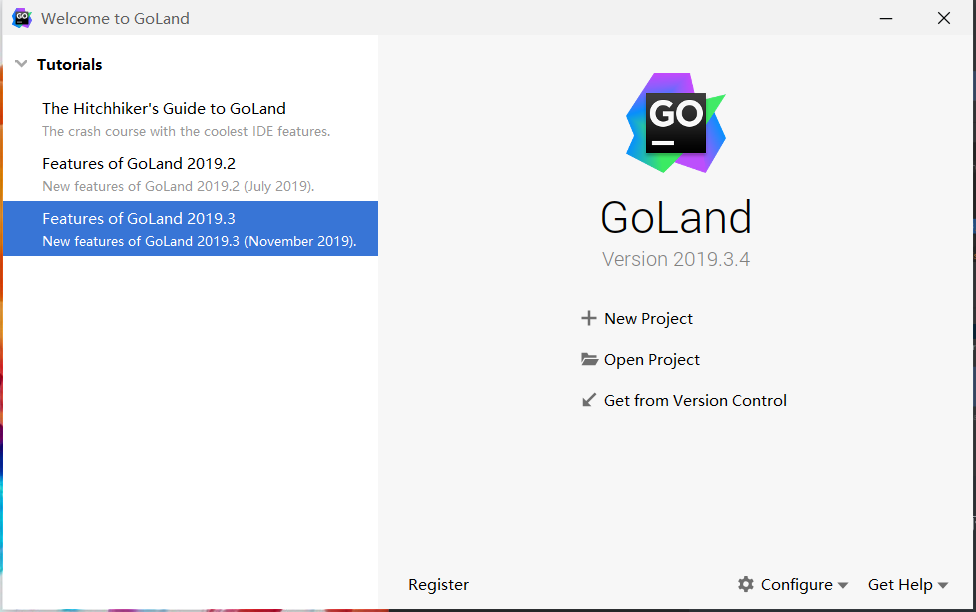Screen dimensions: 976x612
Task: Click the New Project link
Action: click(648, 319)
